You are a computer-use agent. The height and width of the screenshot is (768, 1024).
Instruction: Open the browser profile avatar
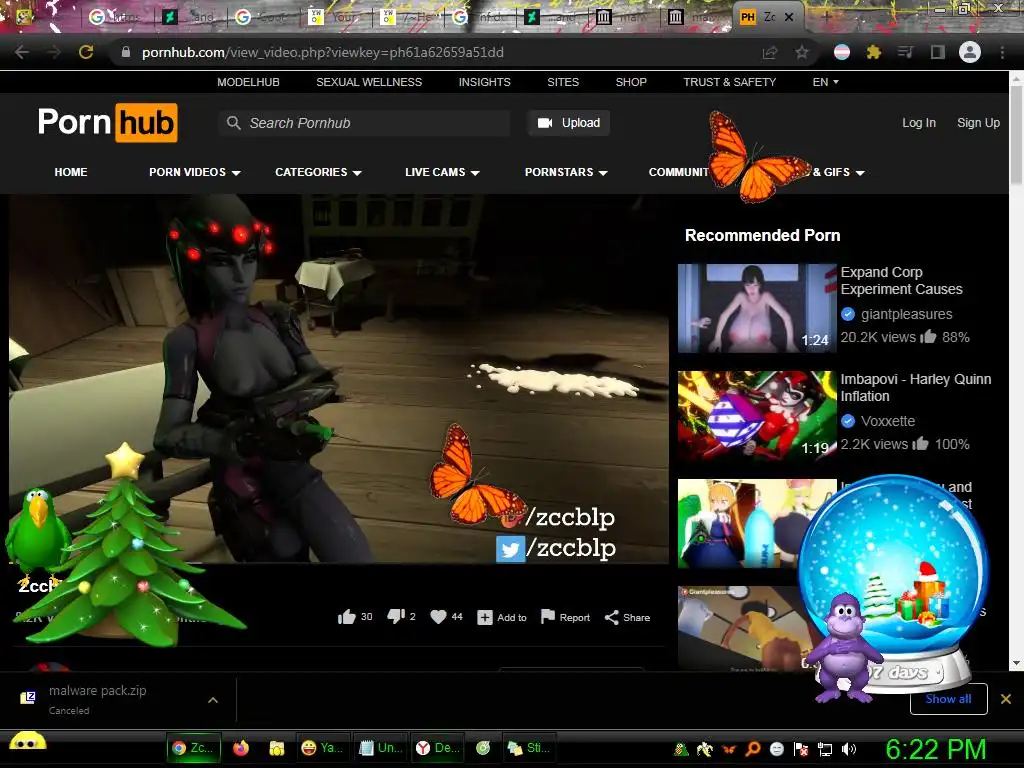(x=970, y=52)
